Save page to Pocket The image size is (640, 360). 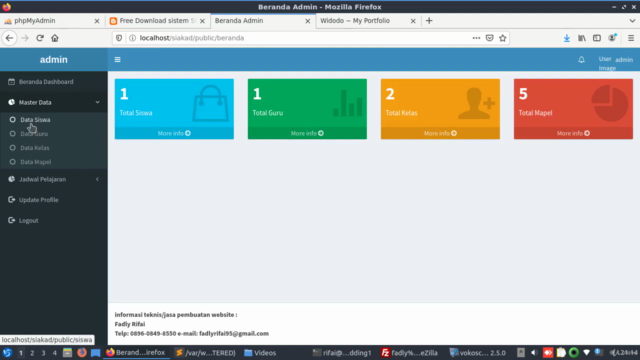pos(489,38)
